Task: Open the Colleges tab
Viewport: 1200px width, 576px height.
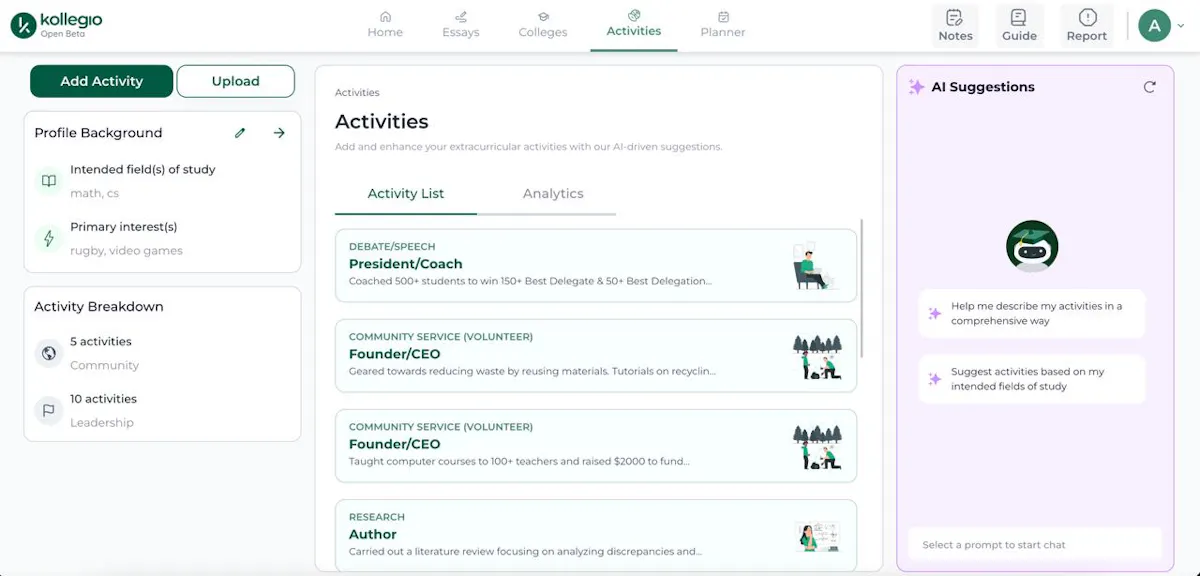Action: (x=543, y=25)
